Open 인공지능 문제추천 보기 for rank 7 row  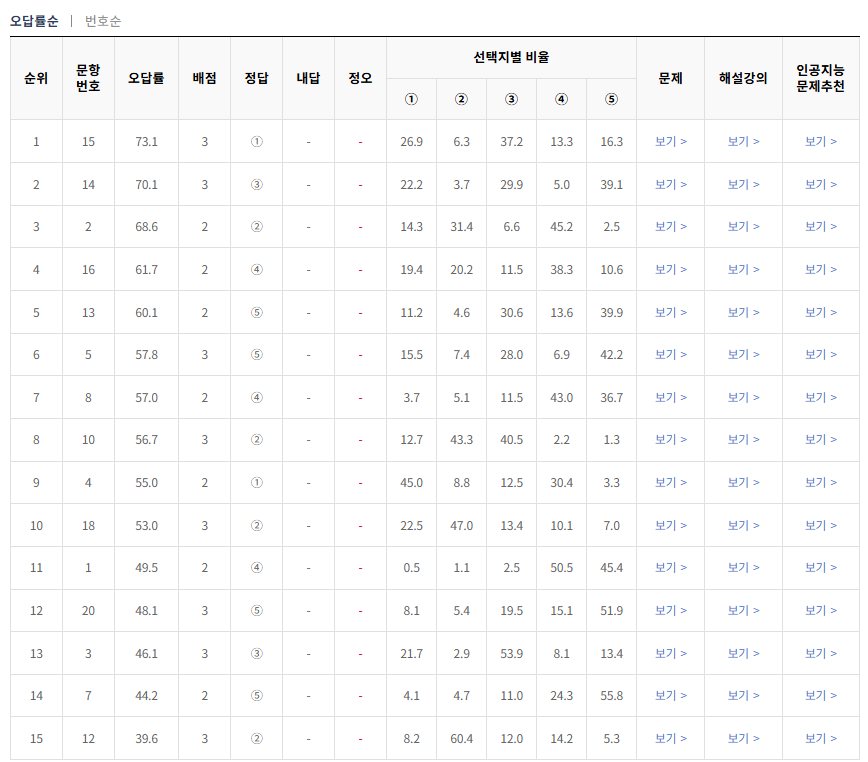[821, 397]
